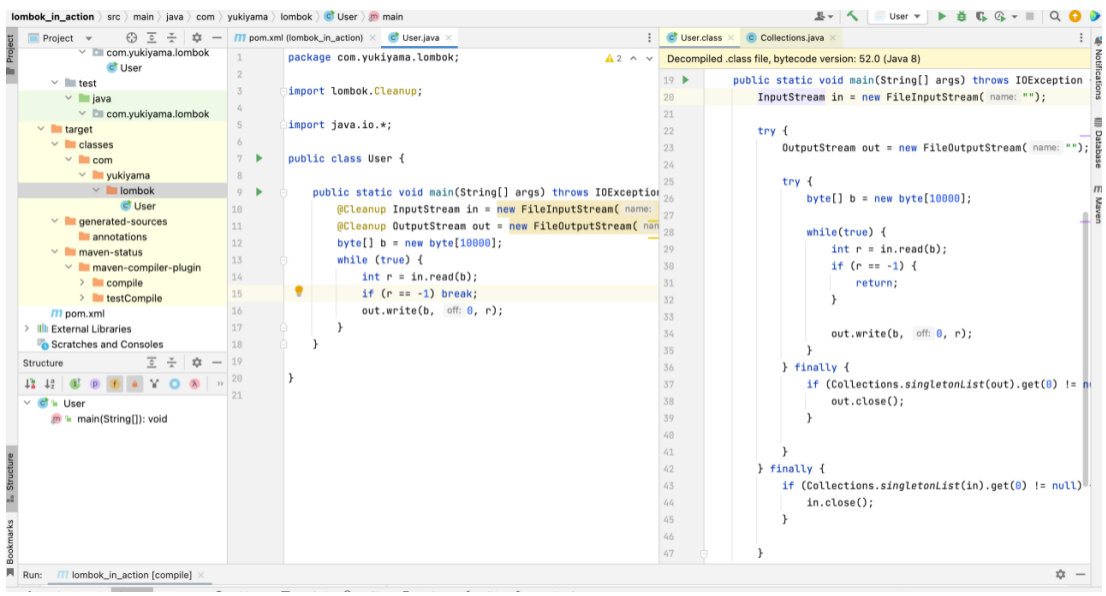
Task: Toggle Sort by Visibility in Structure
Action: 30,384
